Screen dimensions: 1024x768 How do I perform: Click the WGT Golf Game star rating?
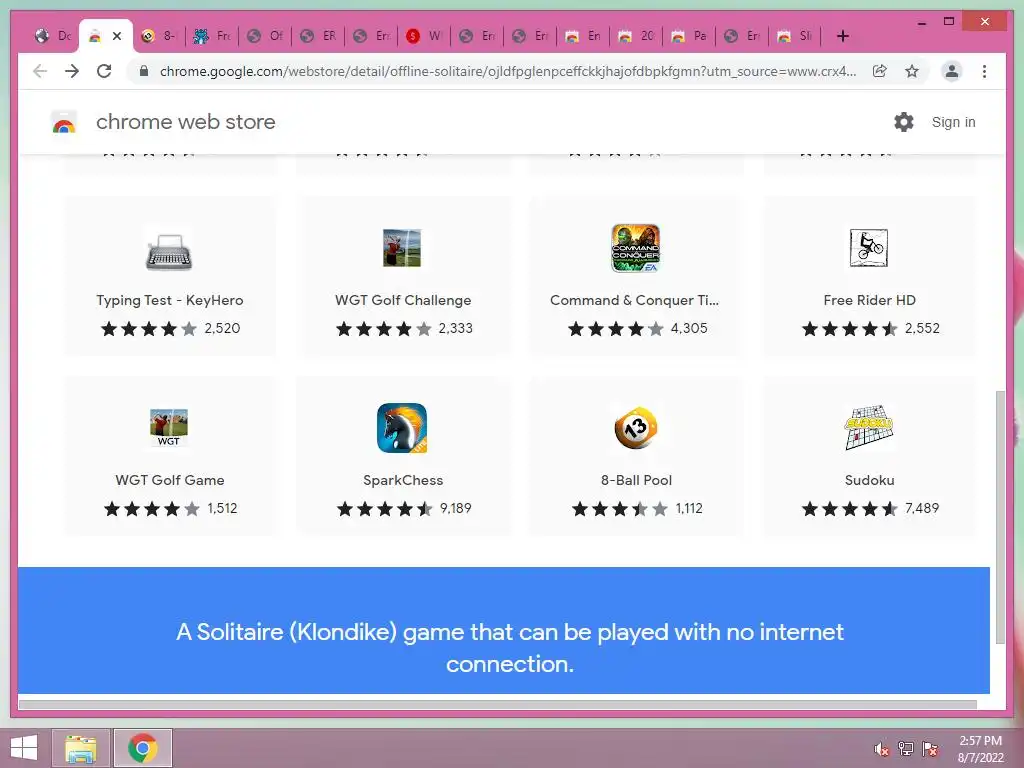click(152, 509)
